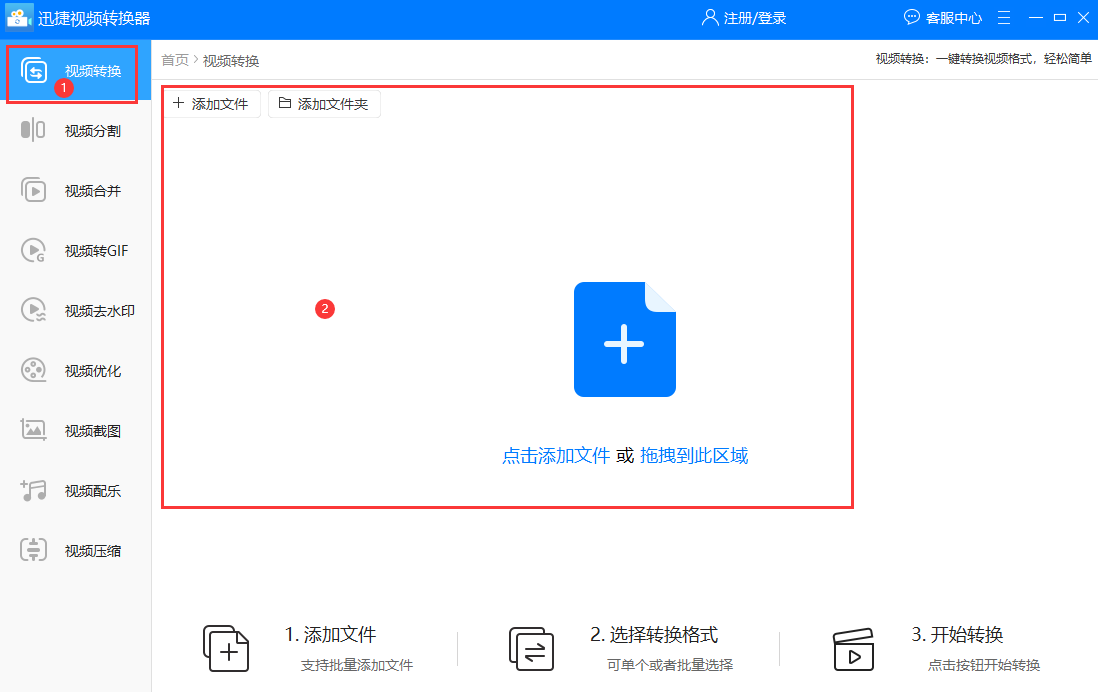Maximize the window

click(1060, 18)
